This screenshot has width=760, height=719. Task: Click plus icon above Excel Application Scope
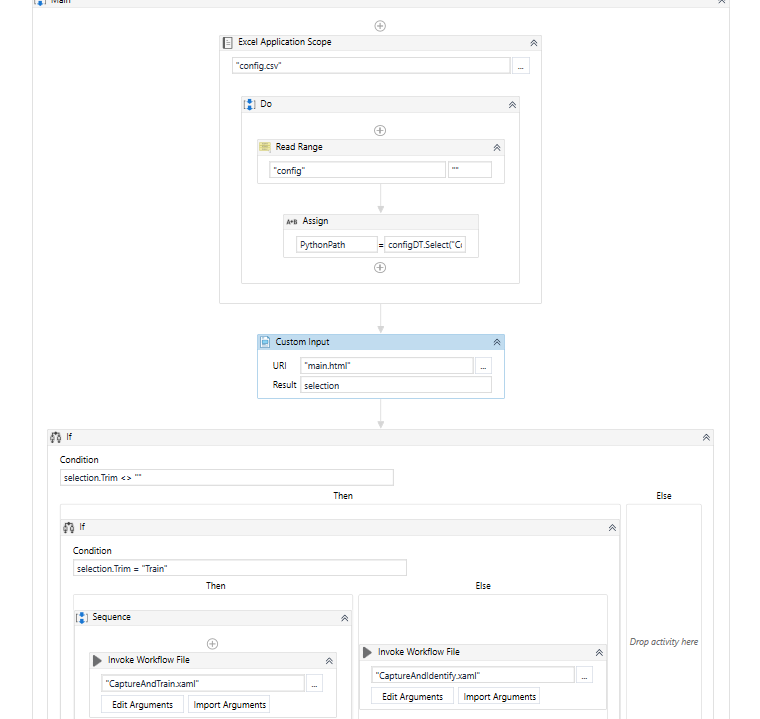click(380, 26)
